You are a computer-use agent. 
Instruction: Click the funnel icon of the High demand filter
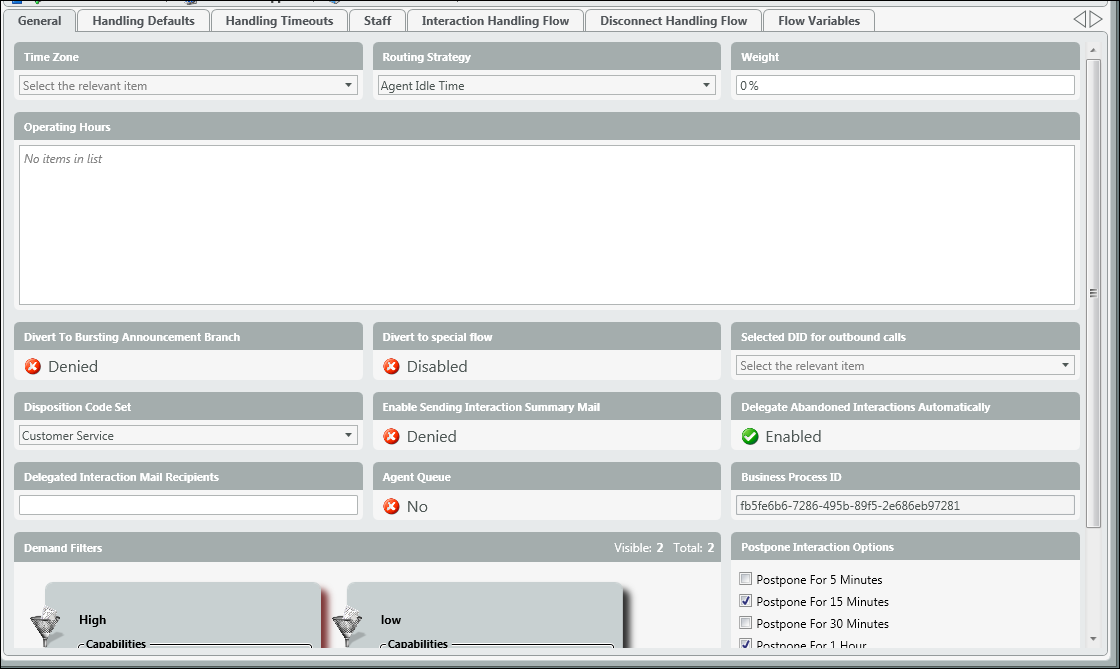click(43, 626)
